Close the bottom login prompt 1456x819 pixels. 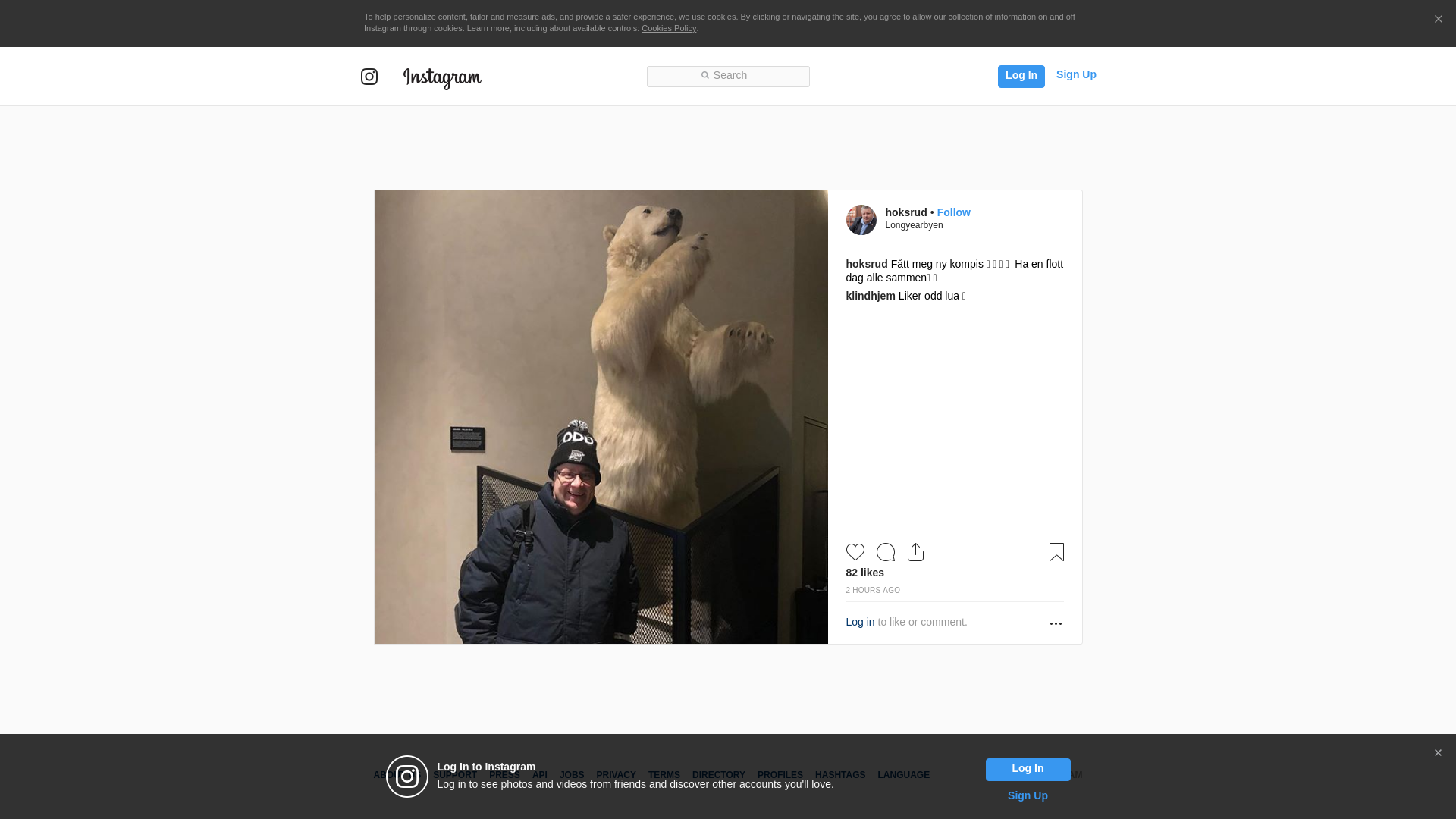click(1438, 753)
